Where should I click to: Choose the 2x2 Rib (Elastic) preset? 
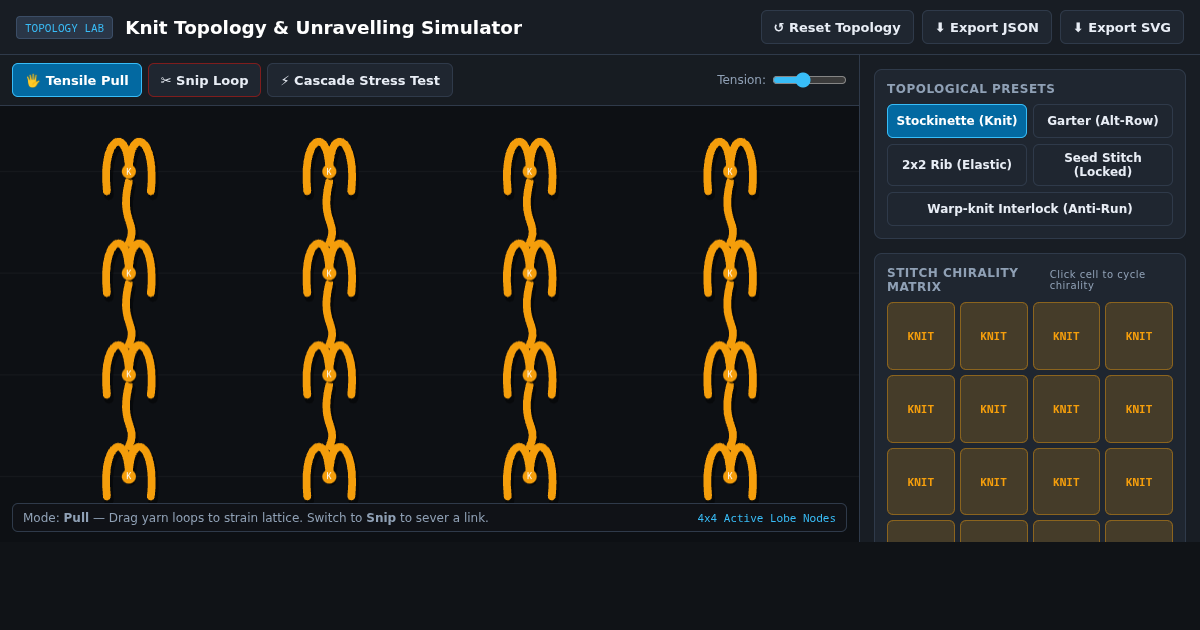coord(956,165)
